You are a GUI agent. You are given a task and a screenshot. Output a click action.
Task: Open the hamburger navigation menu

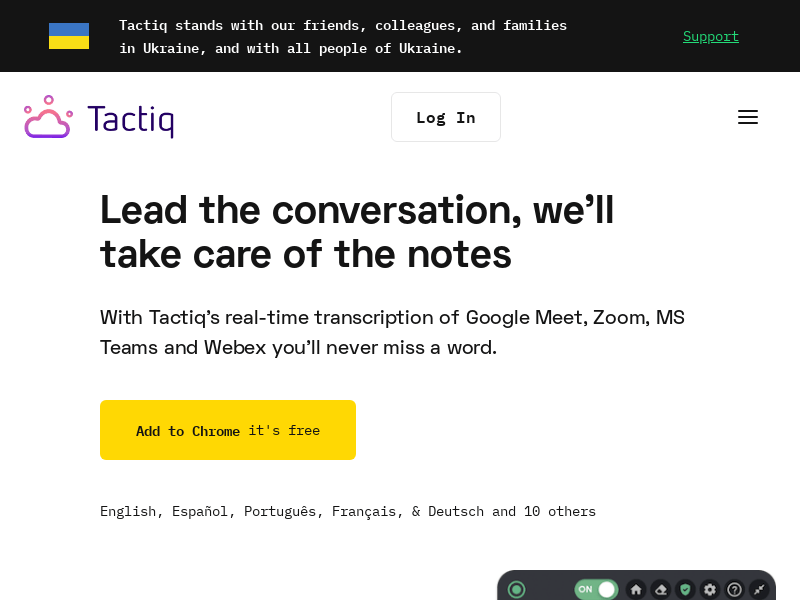point(747,117)
